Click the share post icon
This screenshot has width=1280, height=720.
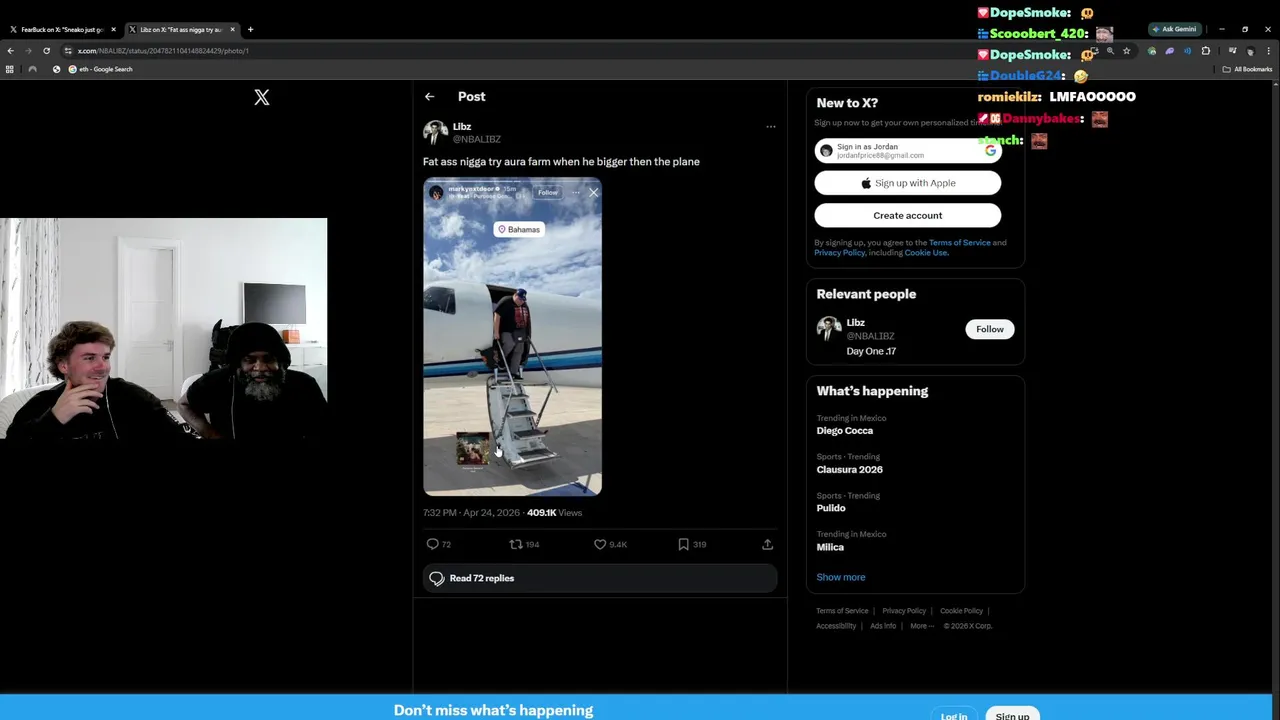point(767,544)
